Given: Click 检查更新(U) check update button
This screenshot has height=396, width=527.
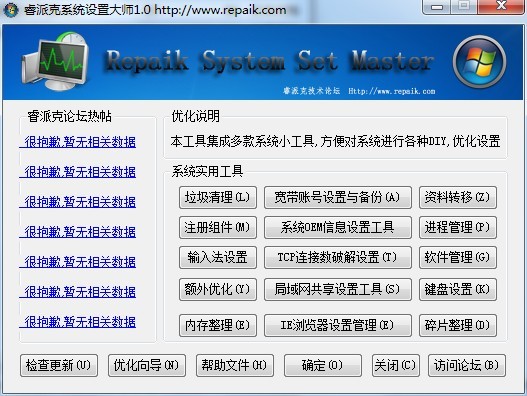Looking at the screenshot, I should pyautogui.click(x=59, y=365).
